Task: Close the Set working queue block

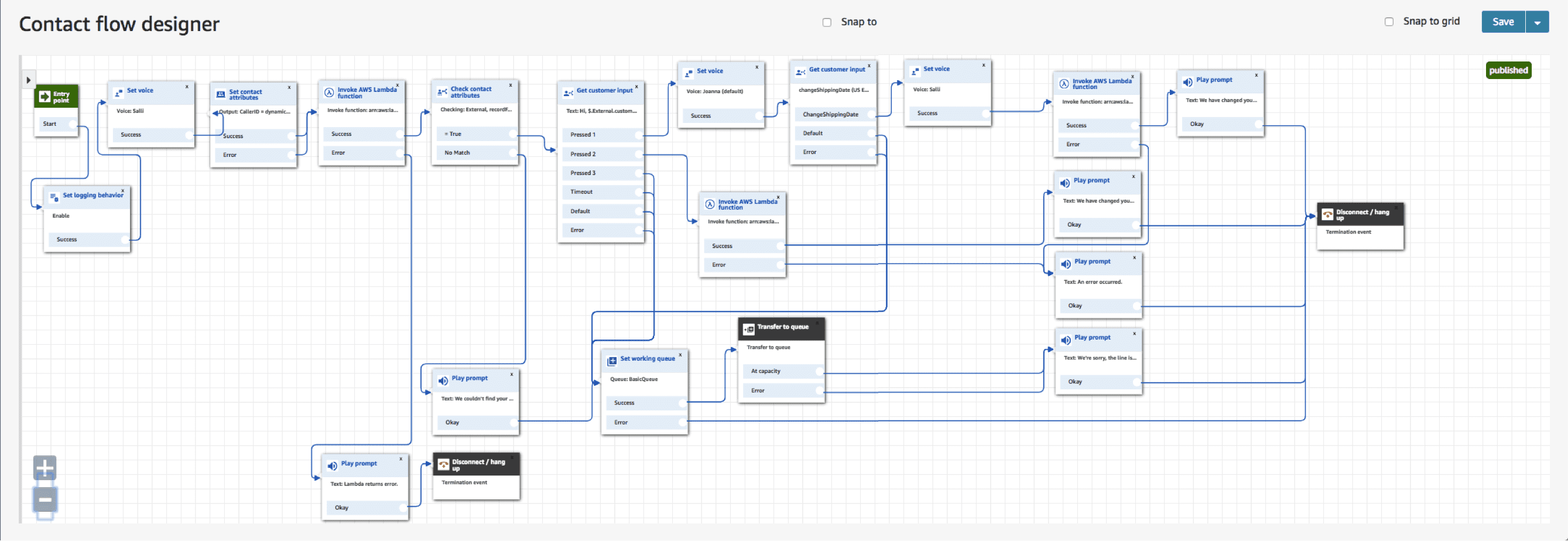Action: (680, 355)
